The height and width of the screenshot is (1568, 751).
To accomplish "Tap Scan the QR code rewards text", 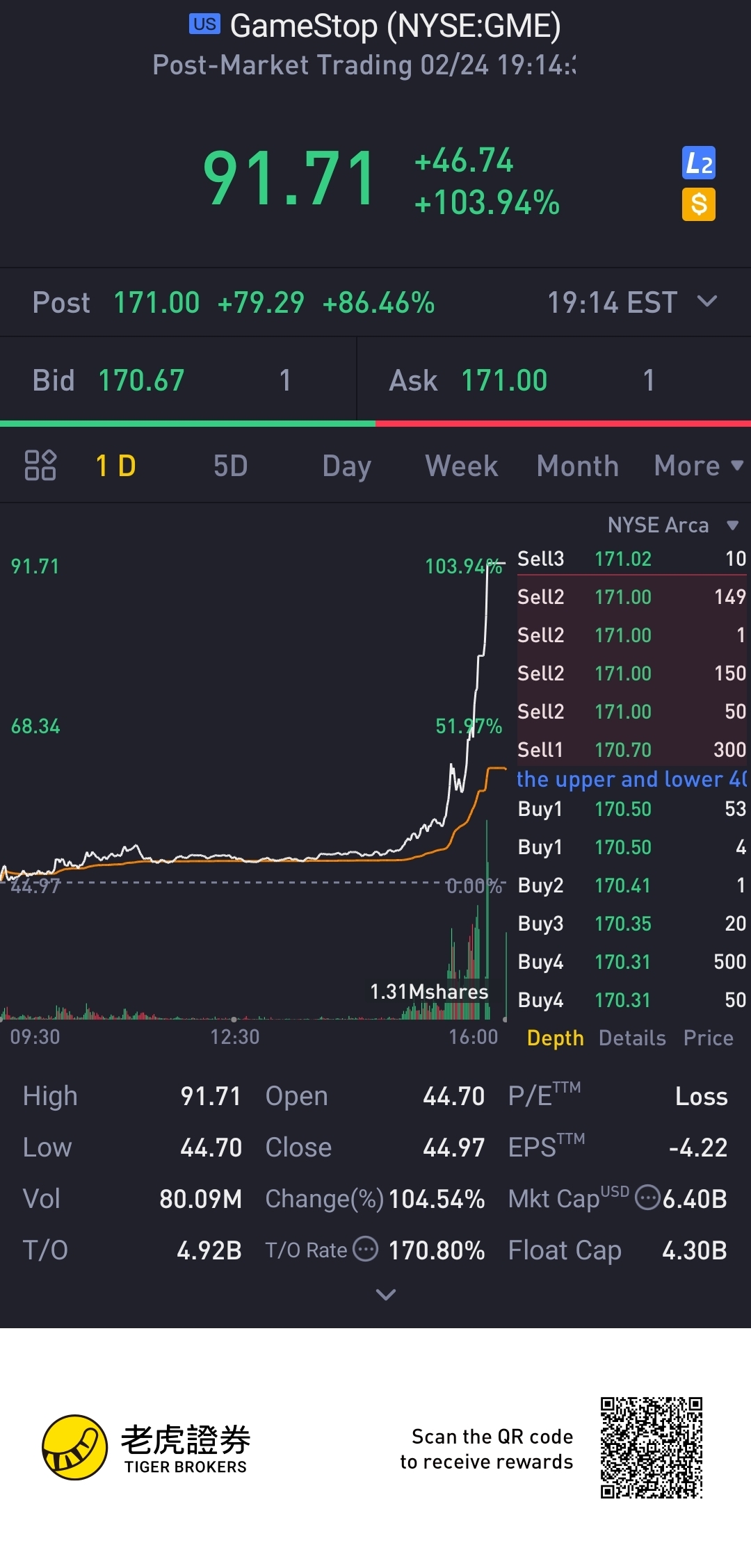I will coord(487,1448).
